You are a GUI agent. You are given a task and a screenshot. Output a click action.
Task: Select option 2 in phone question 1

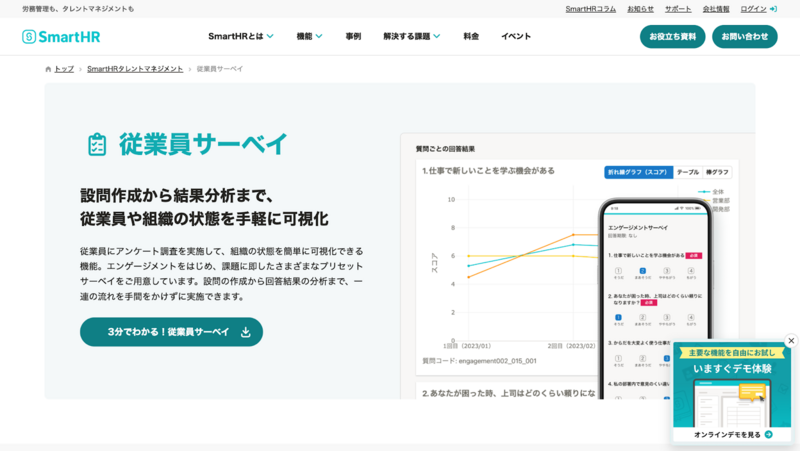(642, 271)
